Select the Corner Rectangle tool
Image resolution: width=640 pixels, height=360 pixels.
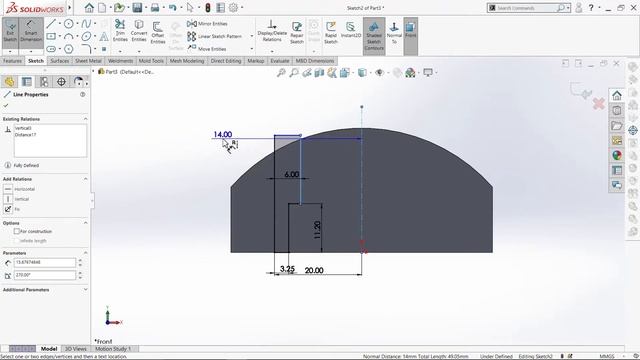tap(51, 36)
